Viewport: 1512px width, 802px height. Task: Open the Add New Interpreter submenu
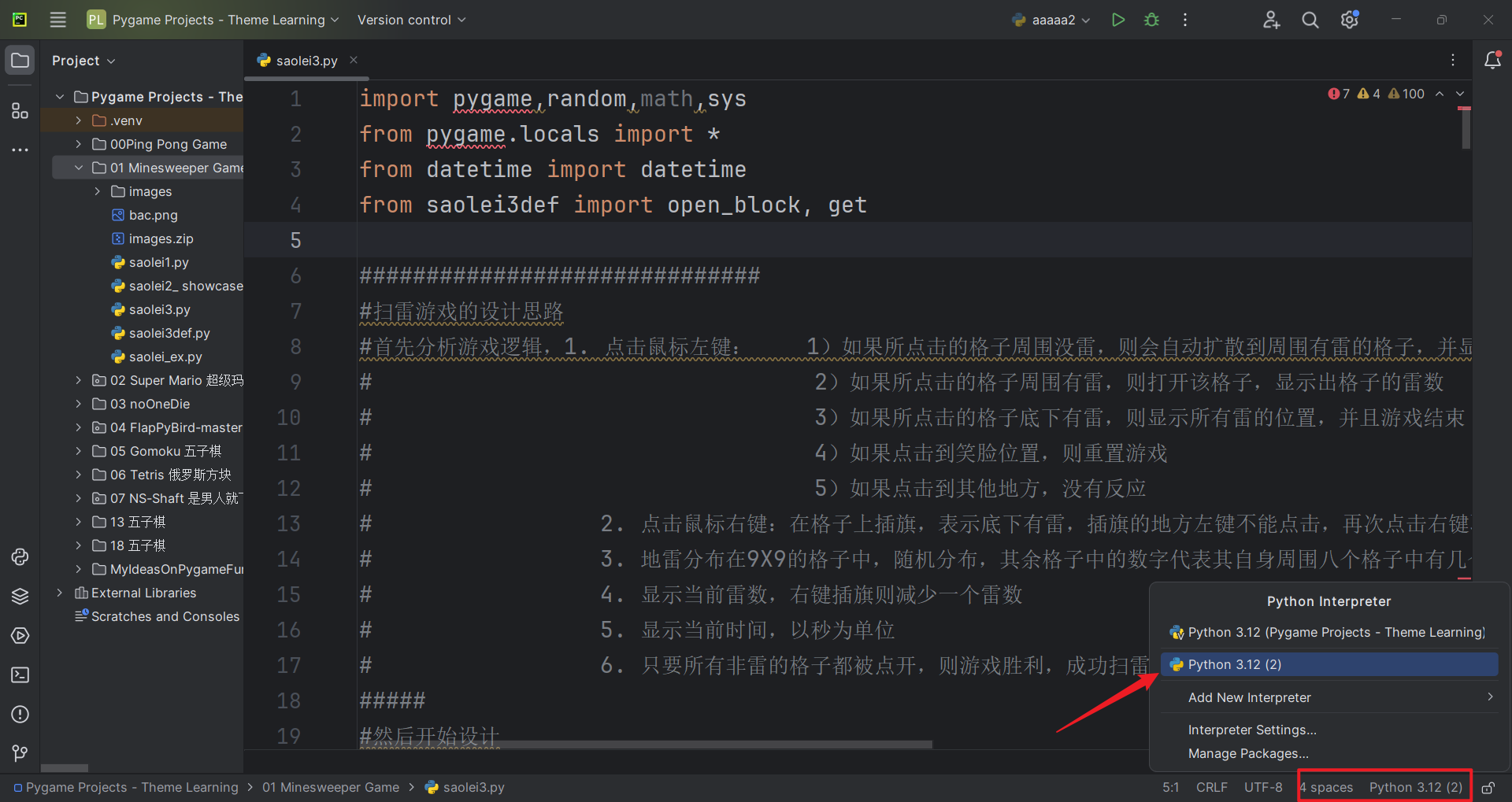coord(1329,697)
